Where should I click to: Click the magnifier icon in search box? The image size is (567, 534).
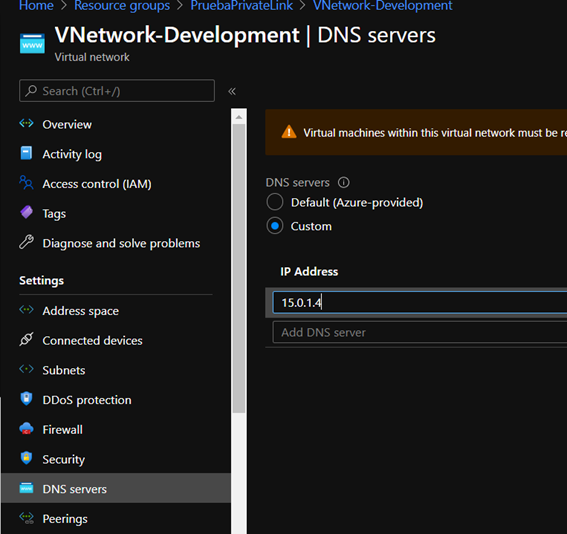point(31,90)
